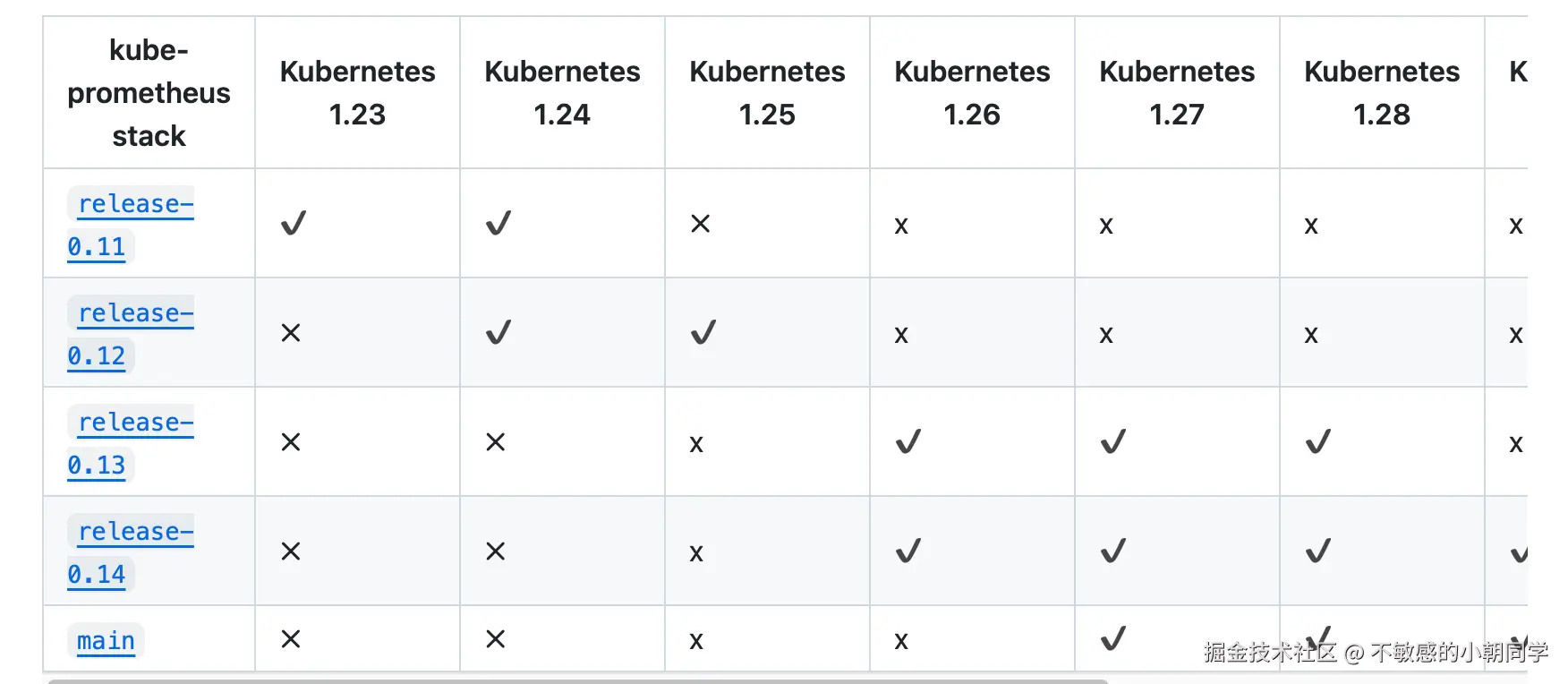Click cross for release-0.13 under Kubernetes 1.24

(496, 442)
